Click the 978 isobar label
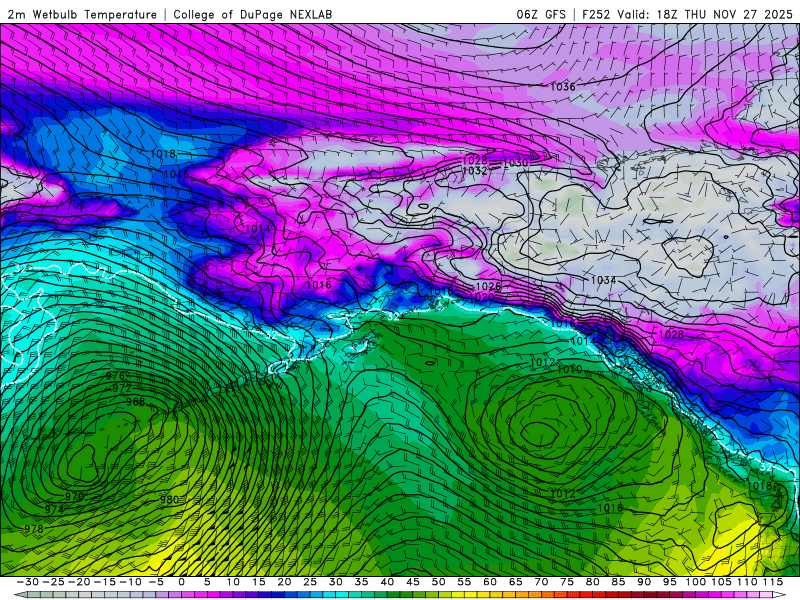 coord(34,529)
